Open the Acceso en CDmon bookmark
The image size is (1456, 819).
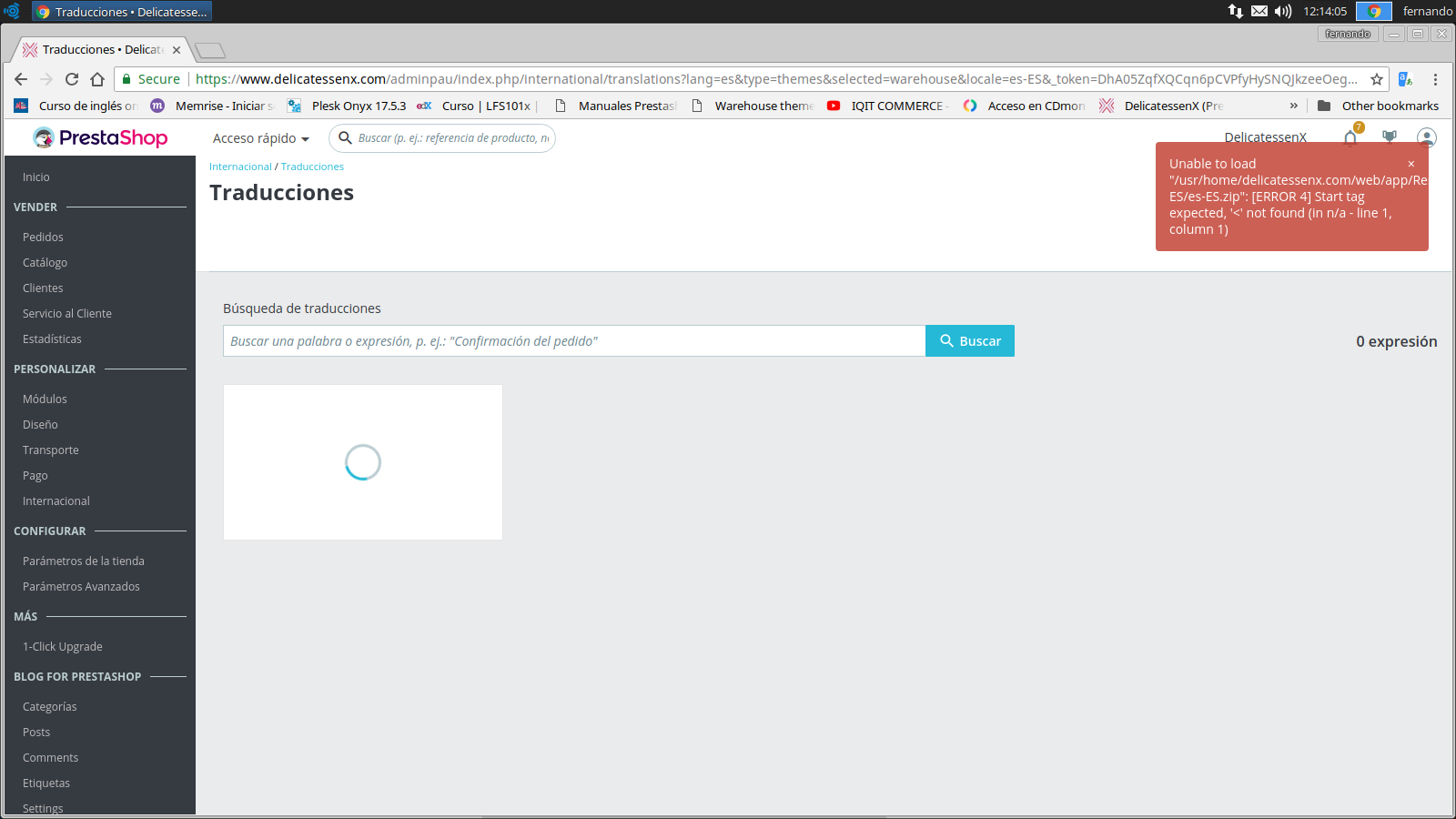pos(1025,106)
